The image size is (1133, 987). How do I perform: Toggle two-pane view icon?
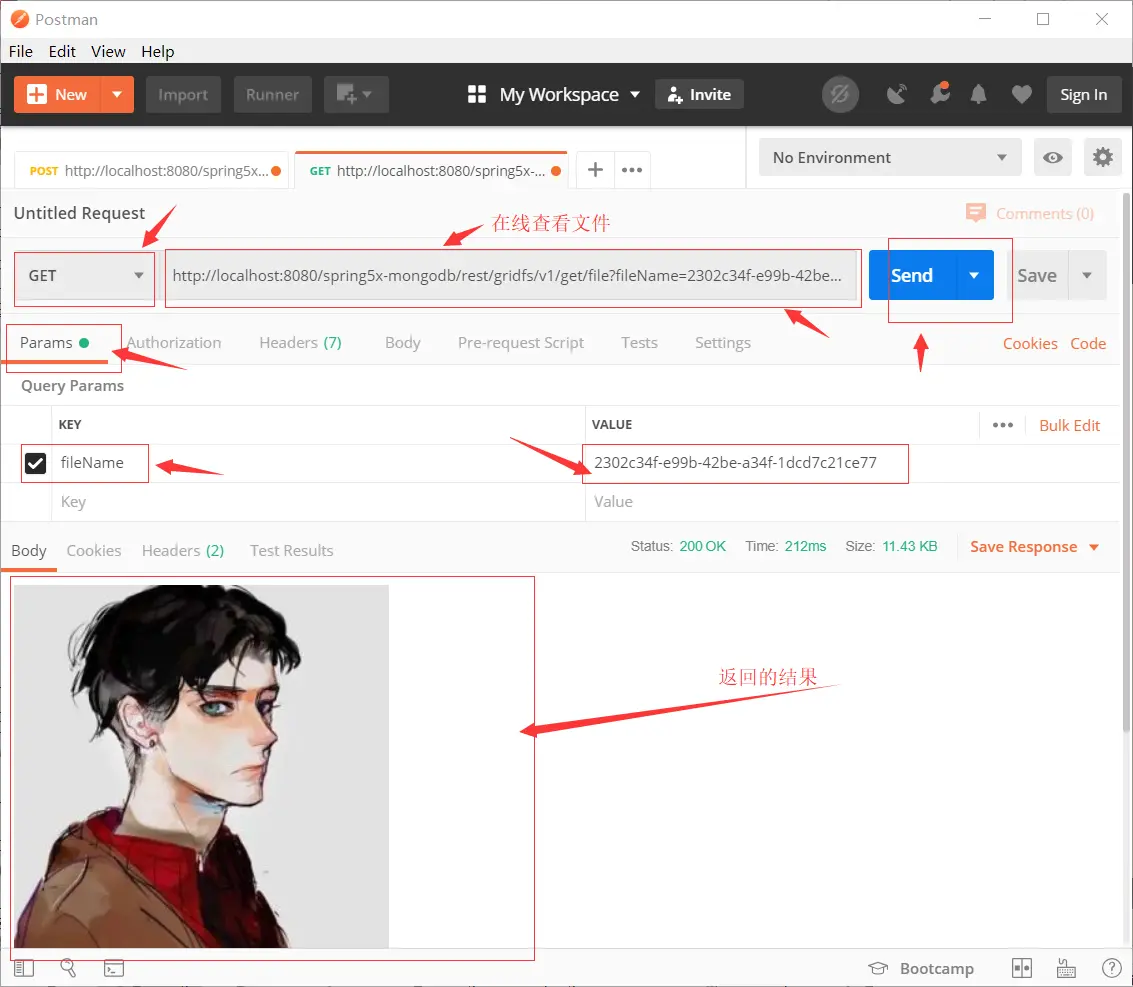[1022, 968]
